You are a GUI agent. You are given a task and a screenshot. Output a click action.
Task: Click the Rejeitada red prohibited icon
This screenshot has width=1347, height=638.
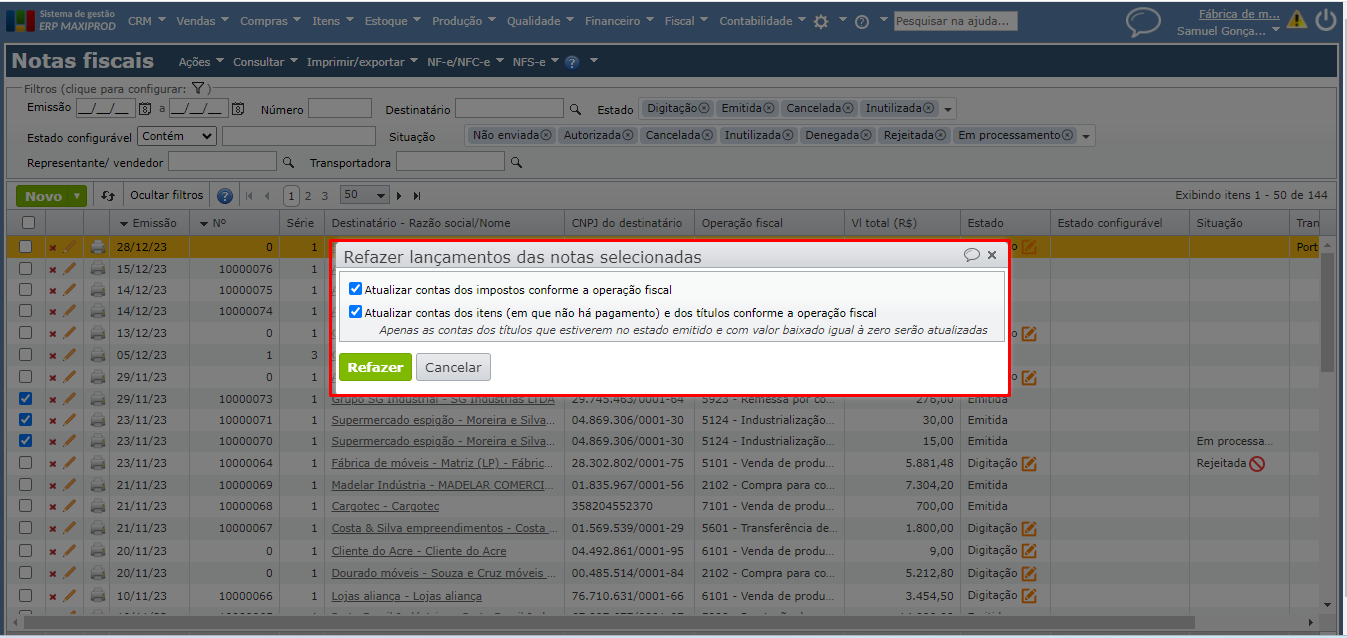[1257, 463]
